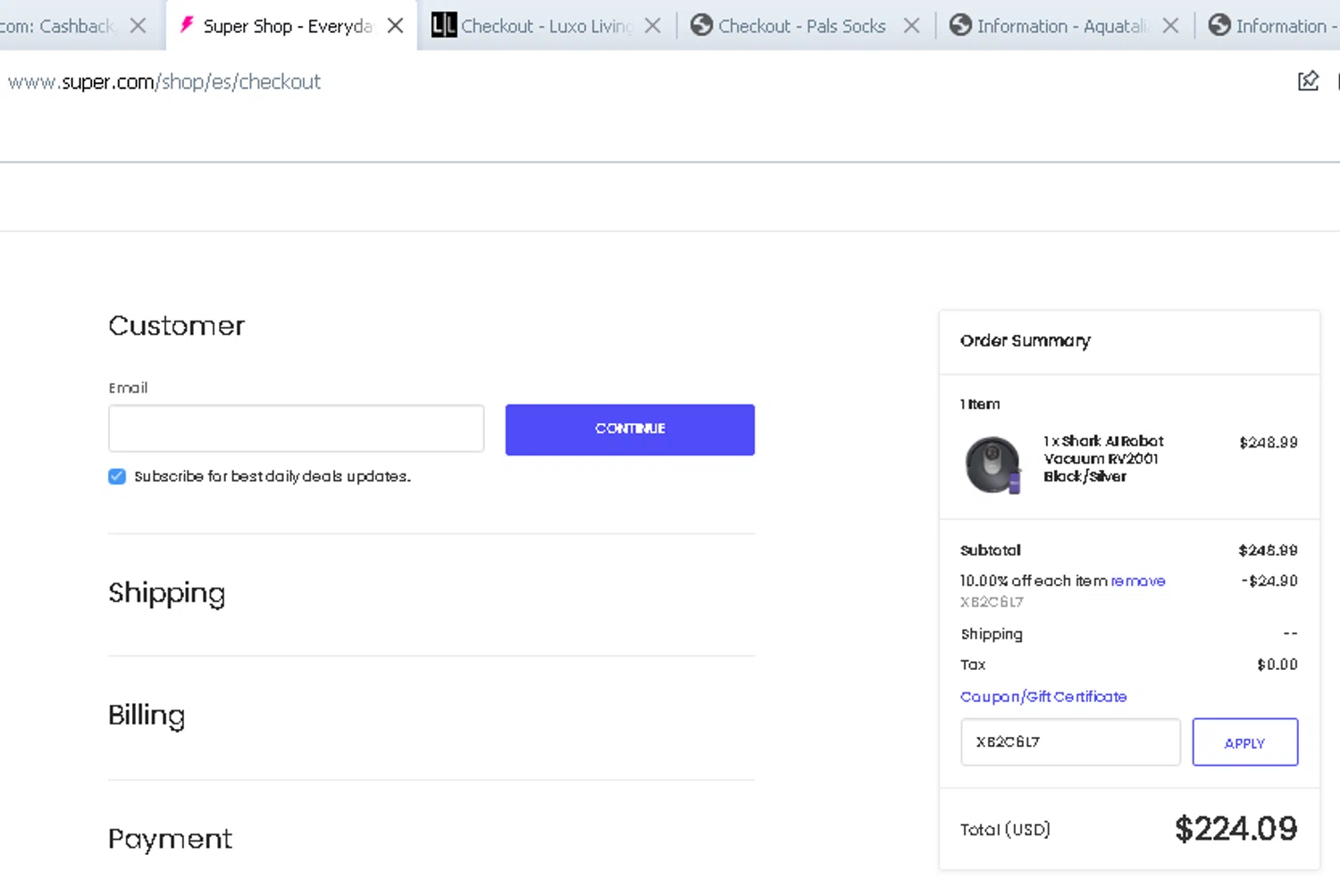1340x896 pixels.
Task: Focus the Email input field
Action: [x=296, y=429]
